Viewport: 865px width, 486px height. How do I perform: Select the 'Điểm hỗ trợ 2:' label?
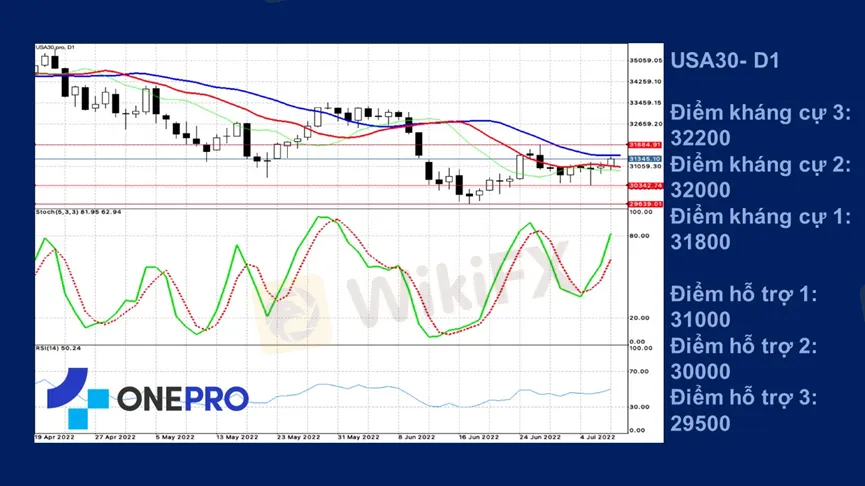[744, 346]
